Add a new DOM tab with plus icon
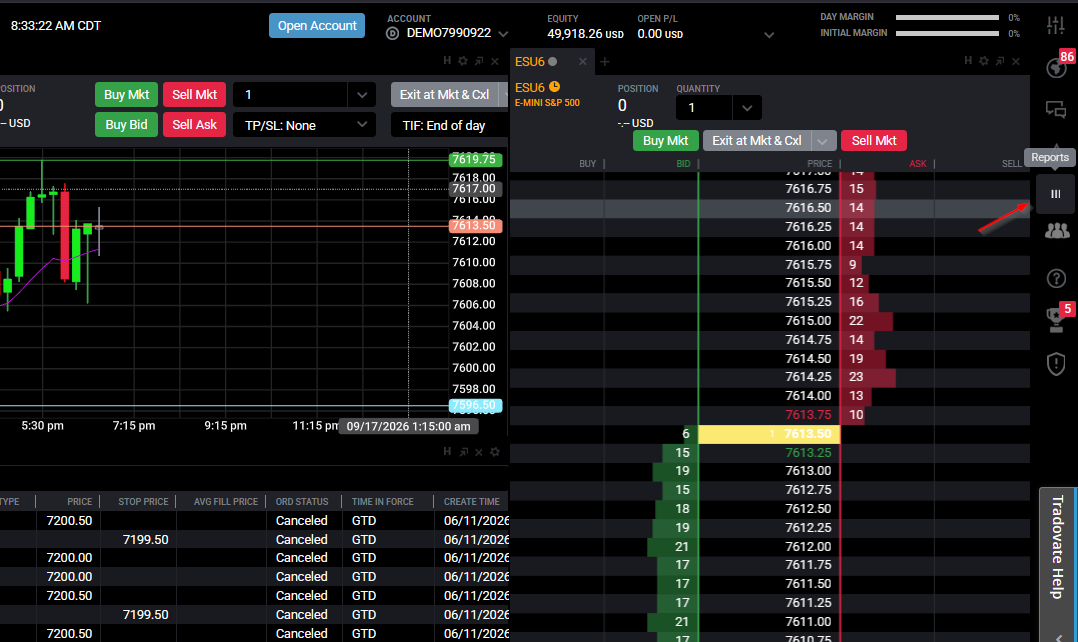 [605, 62]
